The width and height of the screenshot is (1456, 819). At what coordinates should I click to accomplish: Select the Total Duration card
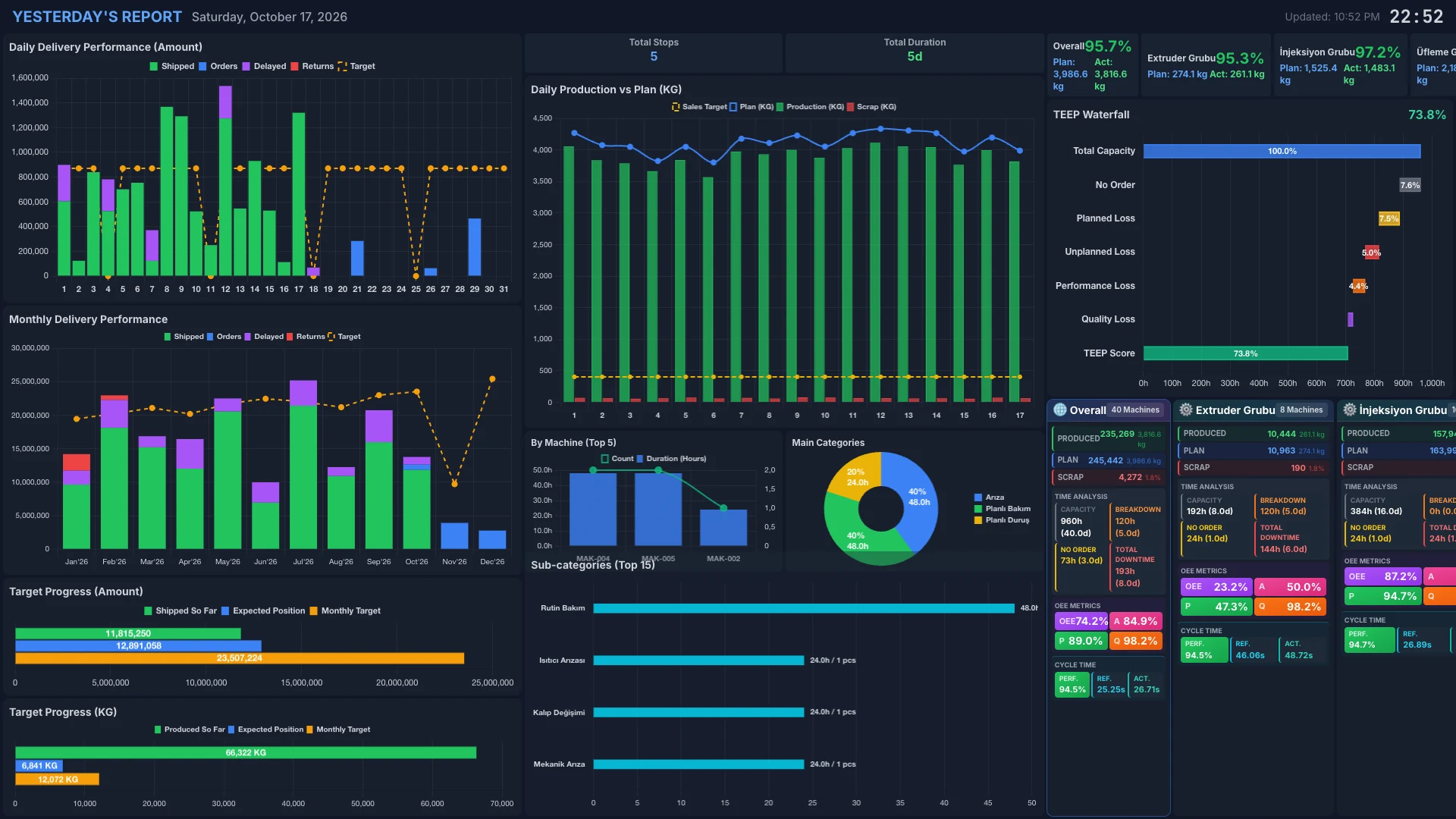pyautogui.click(x=915, y=52)
